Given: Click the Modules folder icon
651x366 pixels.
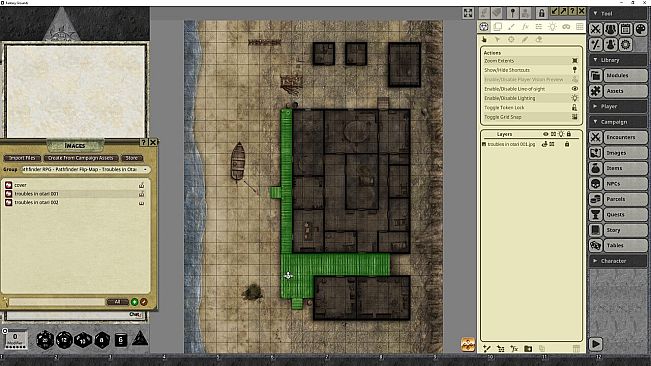Looking at the screenshot, I should [596, 76].
